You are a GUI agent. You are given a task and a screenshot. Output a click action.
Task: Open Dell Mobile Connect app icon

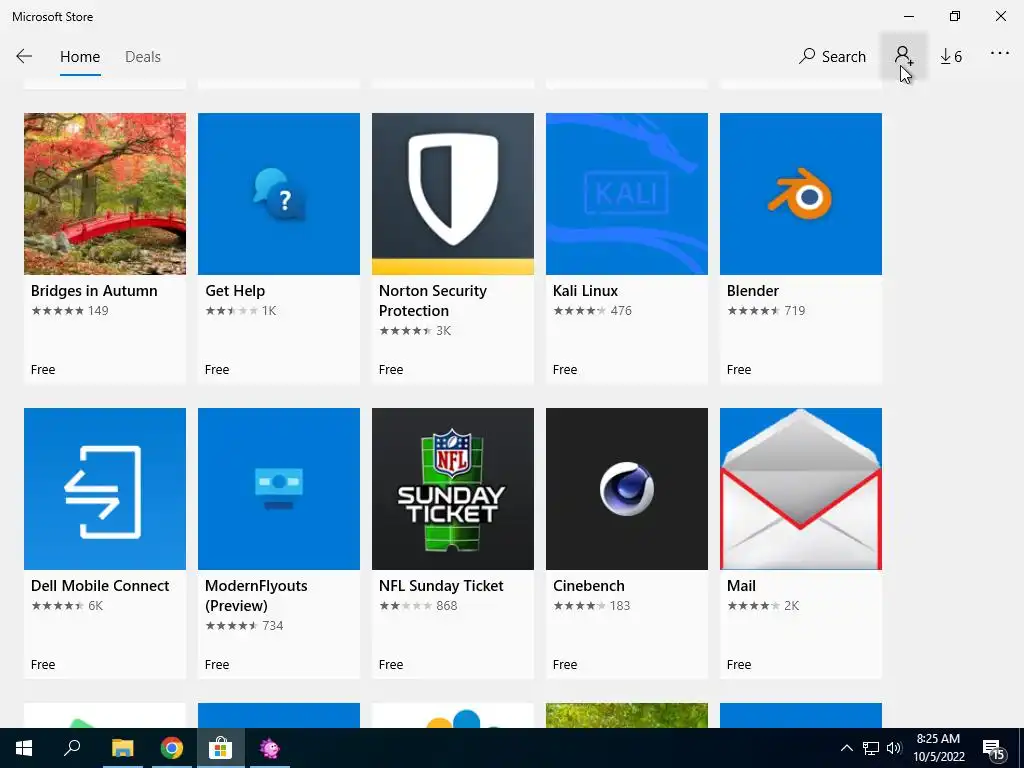(105, 489)
